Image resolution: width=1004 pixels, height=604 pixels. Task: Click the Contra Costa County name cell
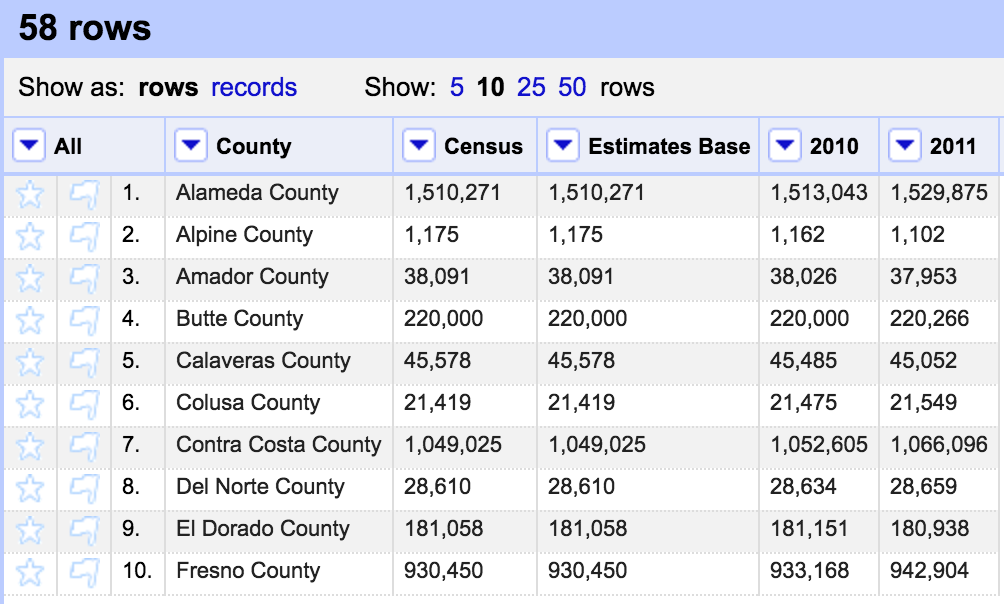(x=278, y=445)
